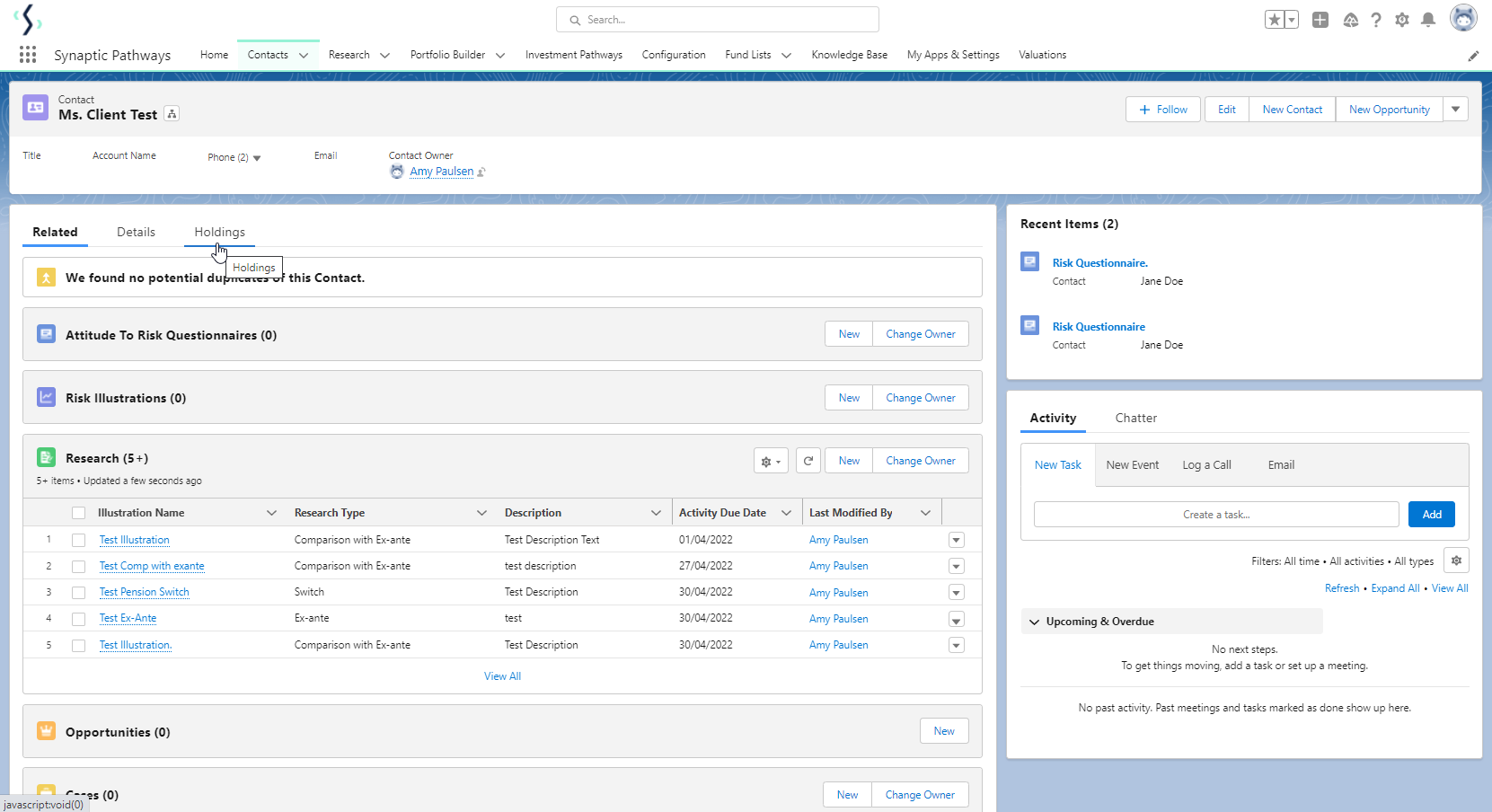
Task: Open Global Actions plus icon
Action: (x=1320, y=20)
